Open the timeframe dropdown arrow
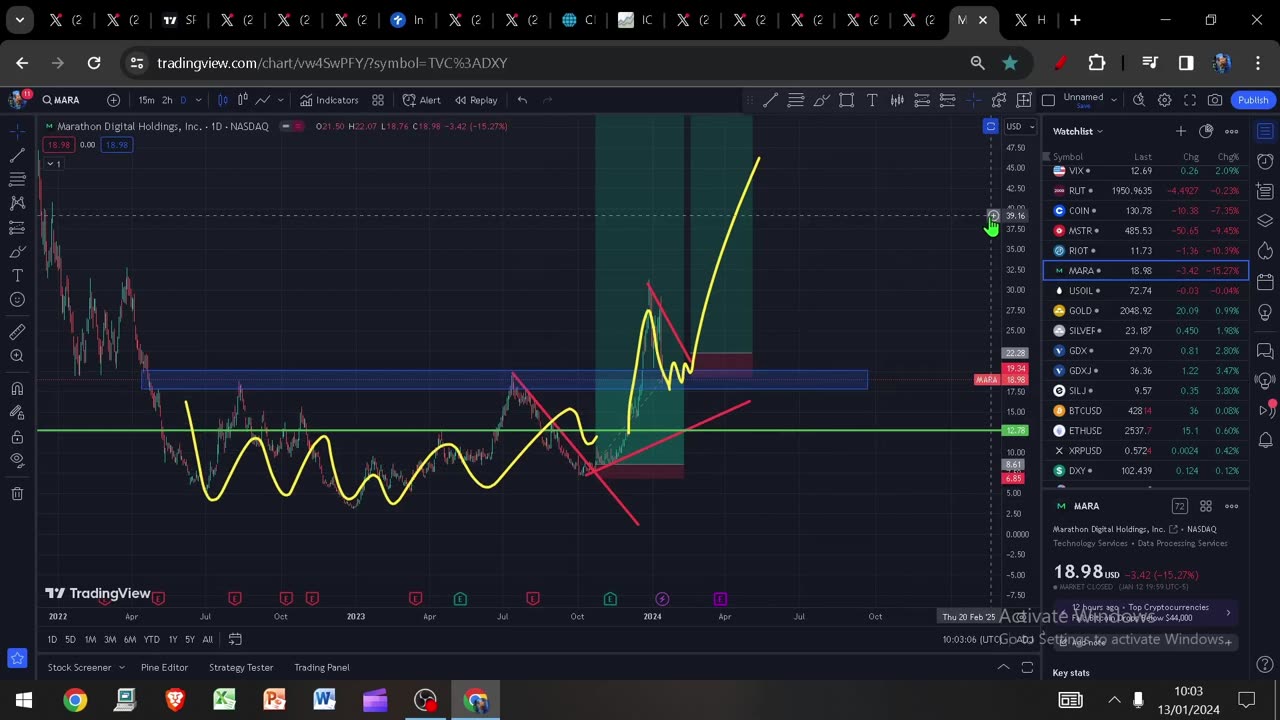This screenshot has width=1280, height=720. pos(198,100)
